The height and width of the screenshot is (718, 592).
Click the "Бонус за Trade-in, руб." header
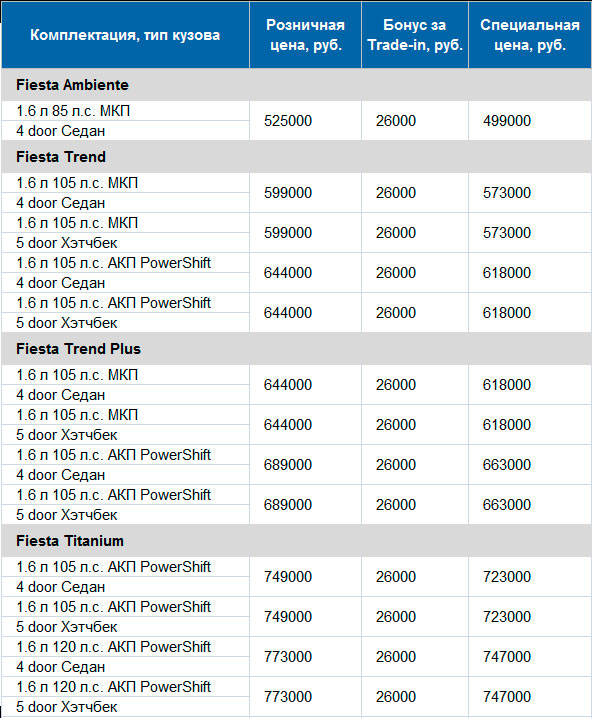point(415,35)
